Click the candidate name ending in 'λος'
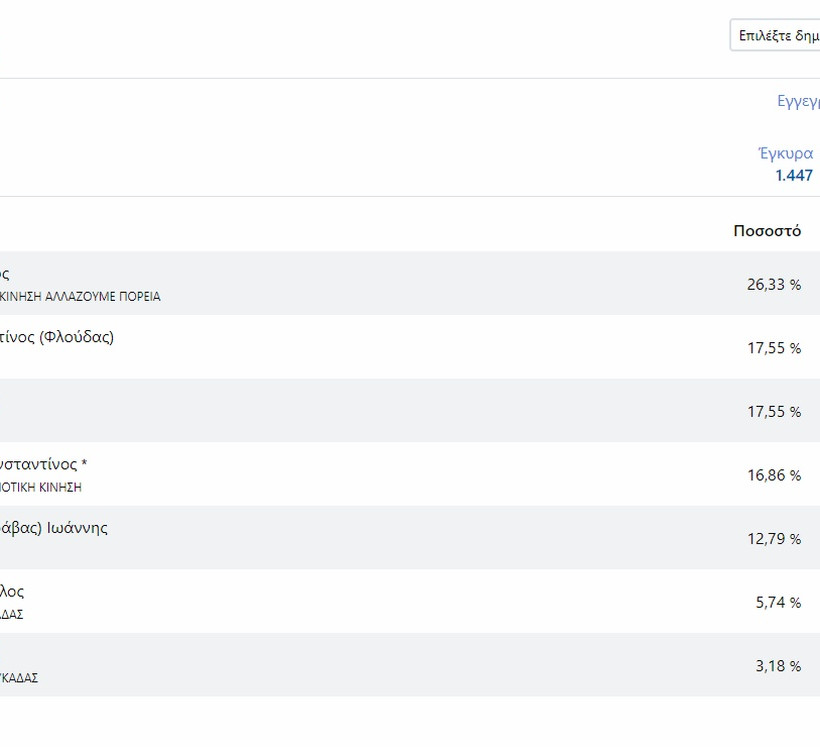The height and width of the screenshot is (747, 820). (12, 591)
